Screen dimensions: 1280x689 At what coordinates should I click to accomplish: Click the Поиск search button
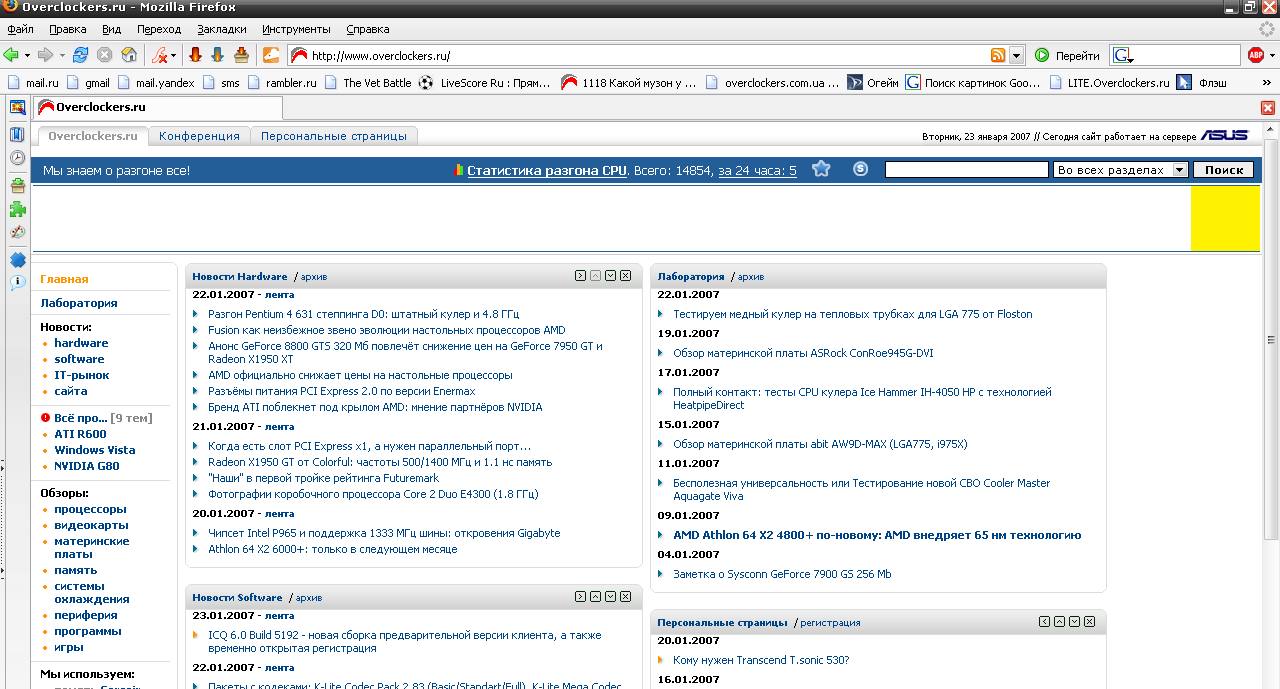coord(1224,170)
